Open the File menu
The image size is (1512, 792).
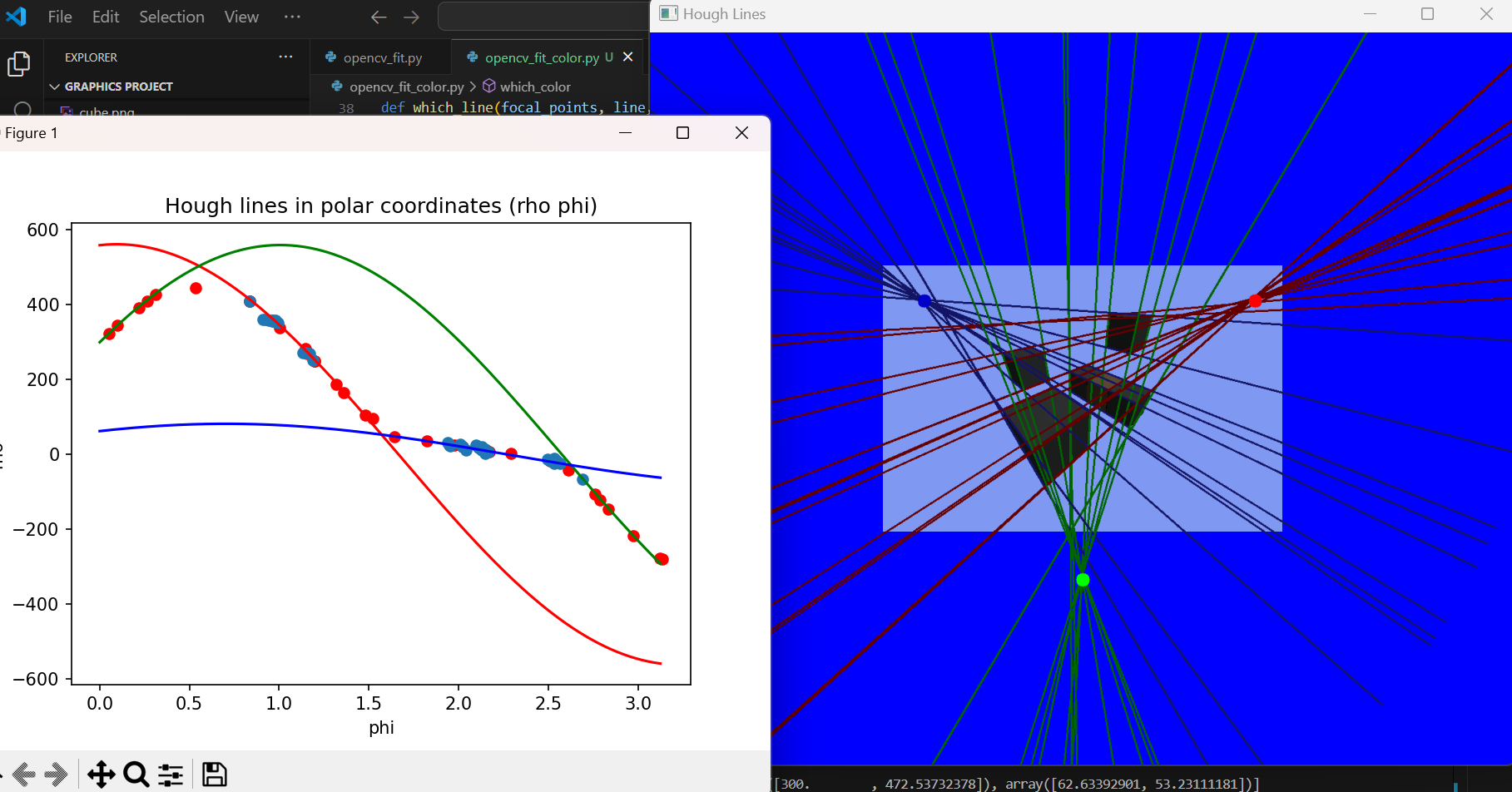pyautogui.click(x=60, y=17)
